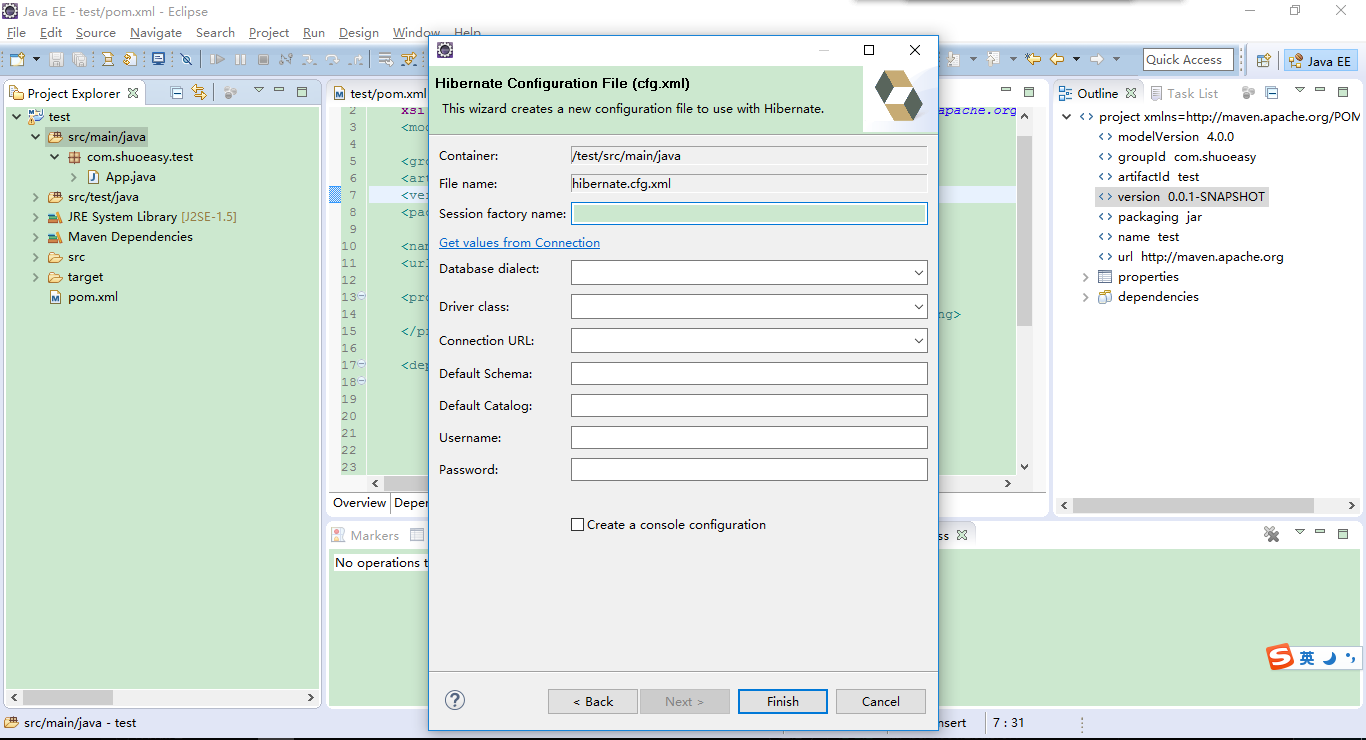This screenshot has height=740, width=1366.
Task: Click the Username input field
Action: 749,437
